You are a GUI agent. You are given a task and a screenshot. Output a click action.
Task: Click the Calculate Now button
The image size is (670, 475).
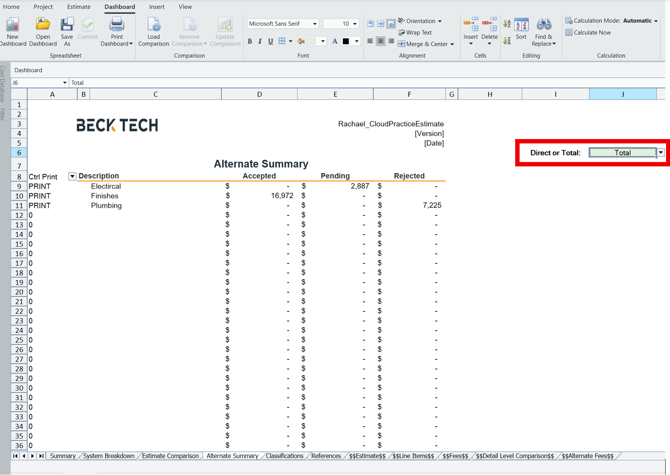pos(591,32)
